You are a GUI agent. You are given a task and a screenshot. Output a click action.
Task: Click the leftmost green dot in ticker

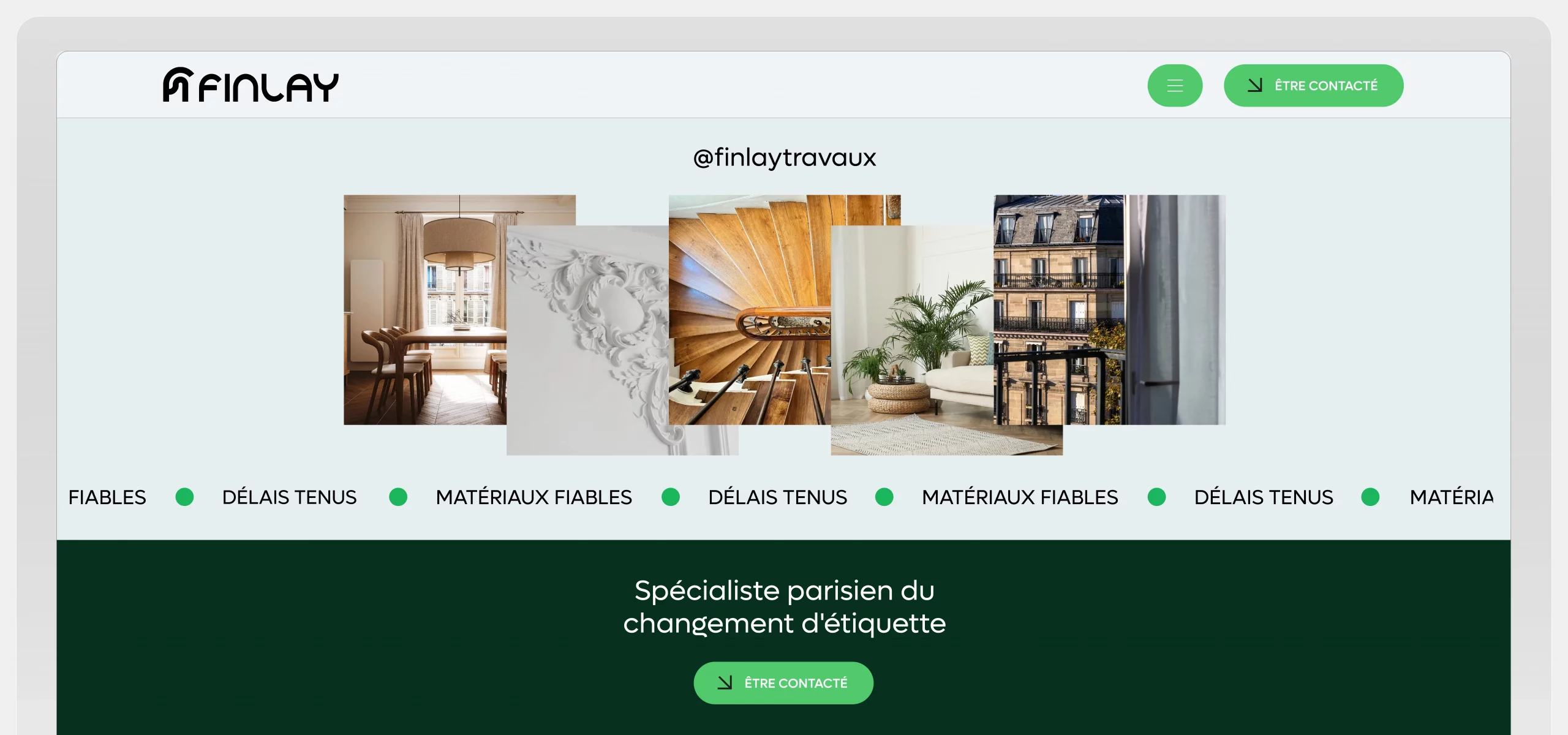(184, 497)
